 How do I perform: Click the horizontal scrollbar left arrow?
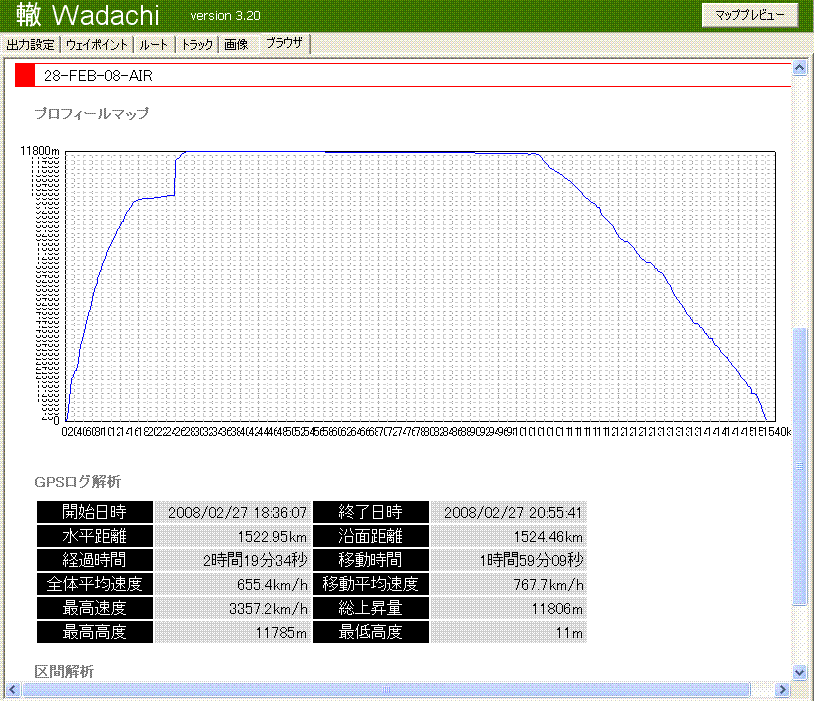pyautogui.click(x=12, y=689)
